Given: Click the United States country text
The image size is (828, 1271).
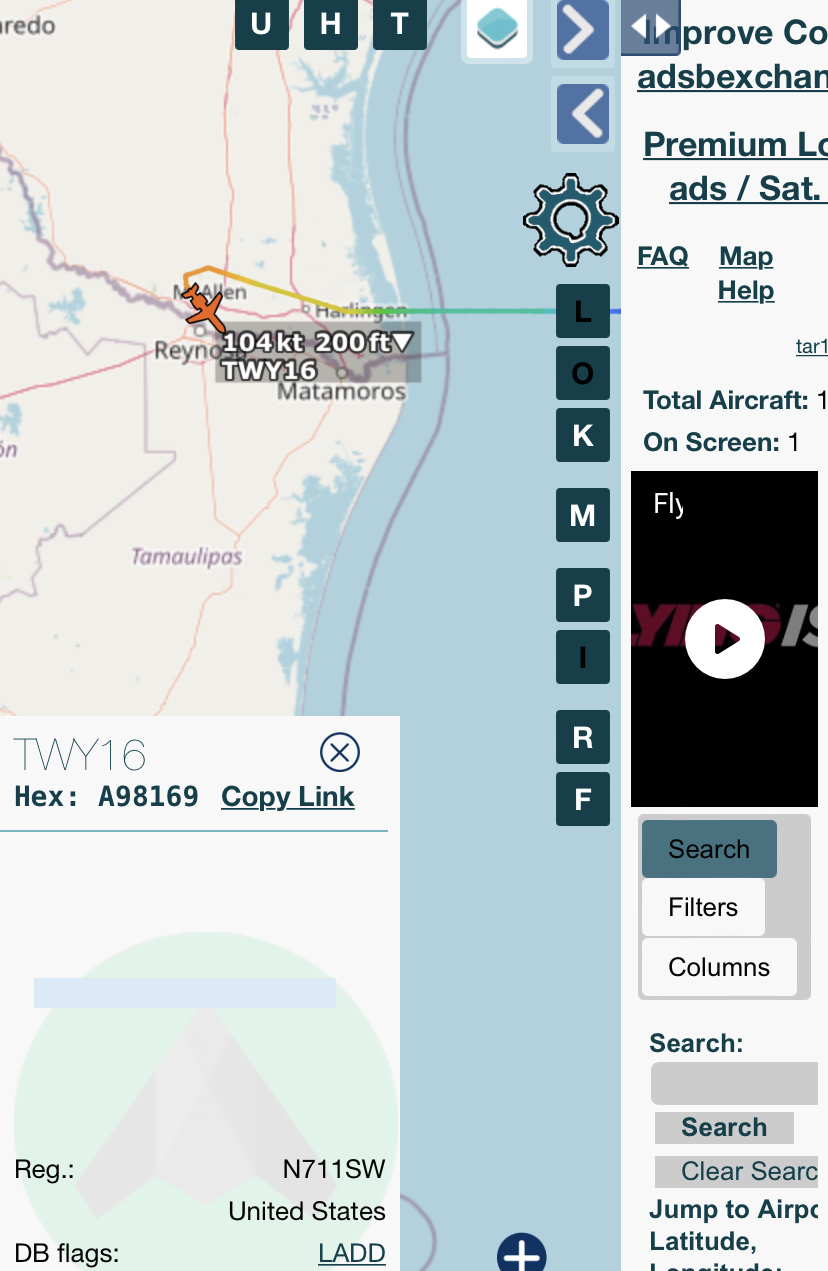Looking at the screenshot, I should pos(307,1211).
